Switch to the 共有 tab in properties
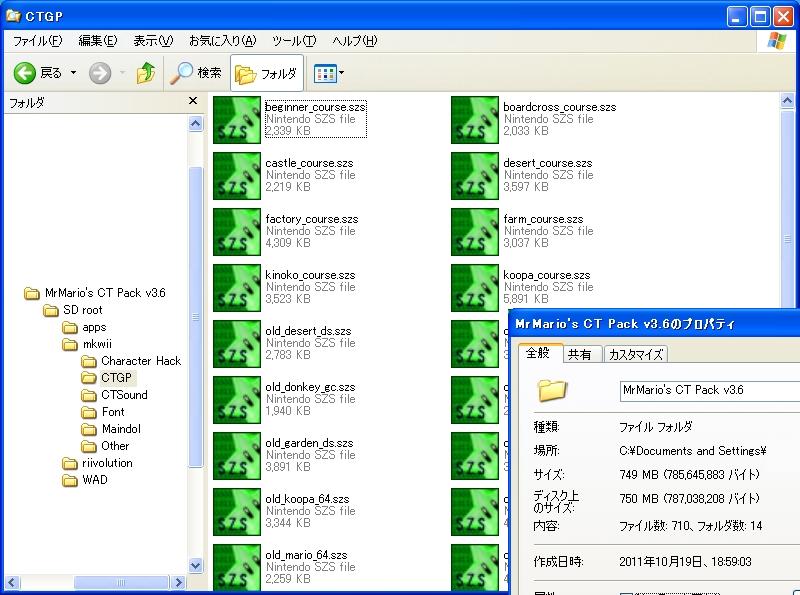The width and height of the screenshot is (800, 595). pos(580,354)
